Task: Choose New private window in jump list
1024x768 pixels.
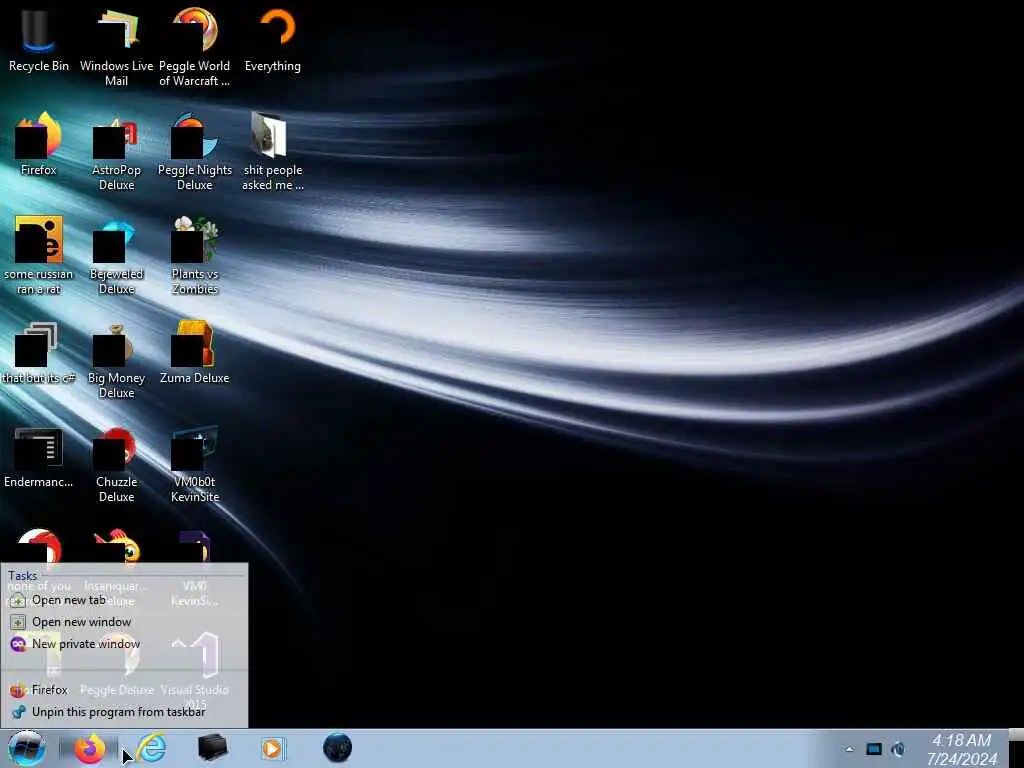Action: tap(124, 644)
